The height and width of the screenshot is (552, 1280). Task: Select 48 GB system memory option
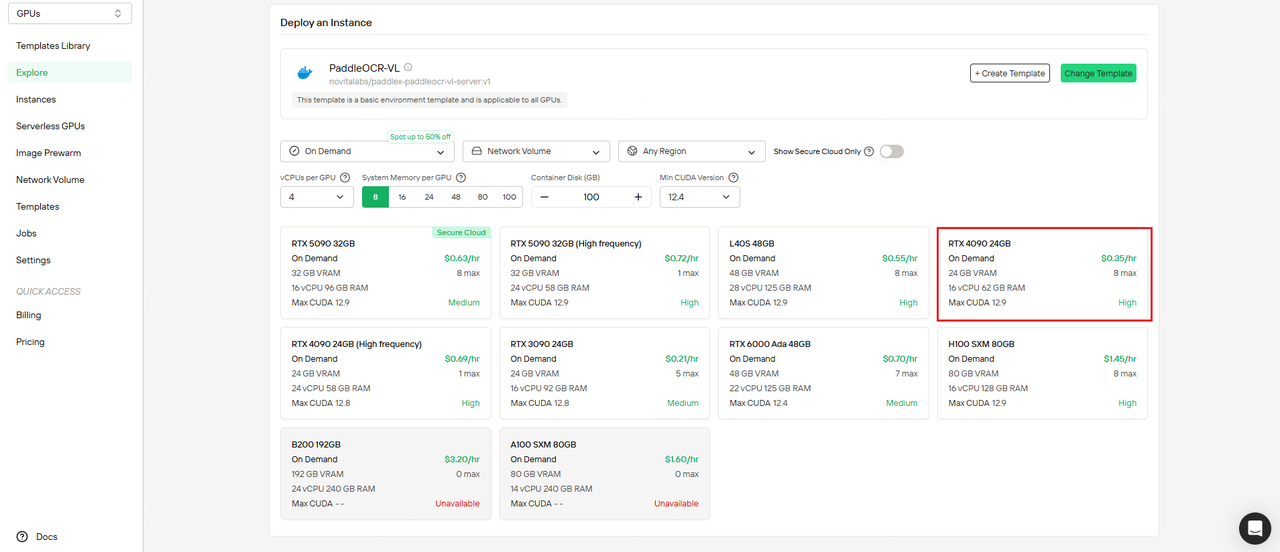tap(456, 197)
